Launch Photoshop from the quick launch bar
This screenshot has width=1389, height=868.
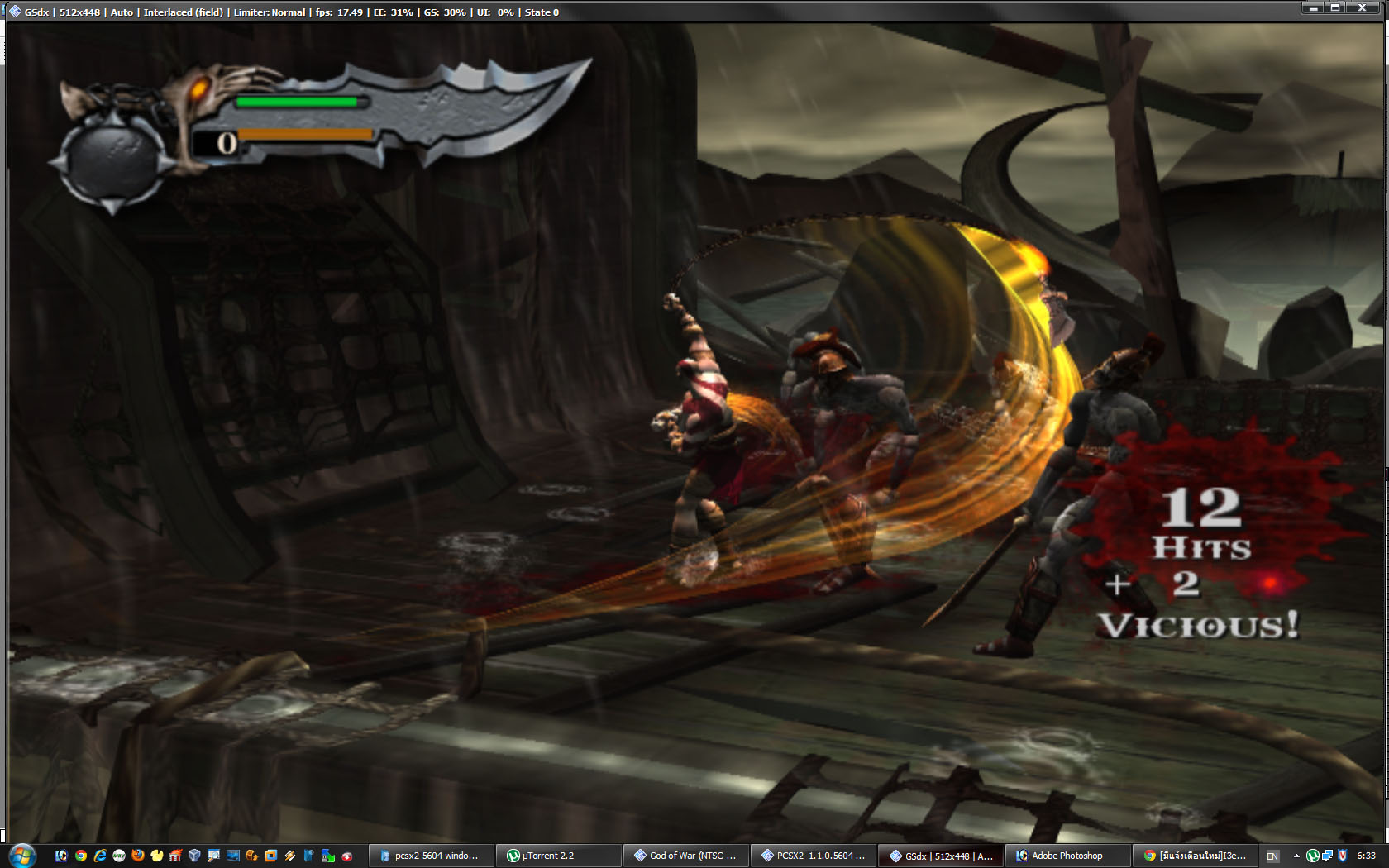(61, 856)
